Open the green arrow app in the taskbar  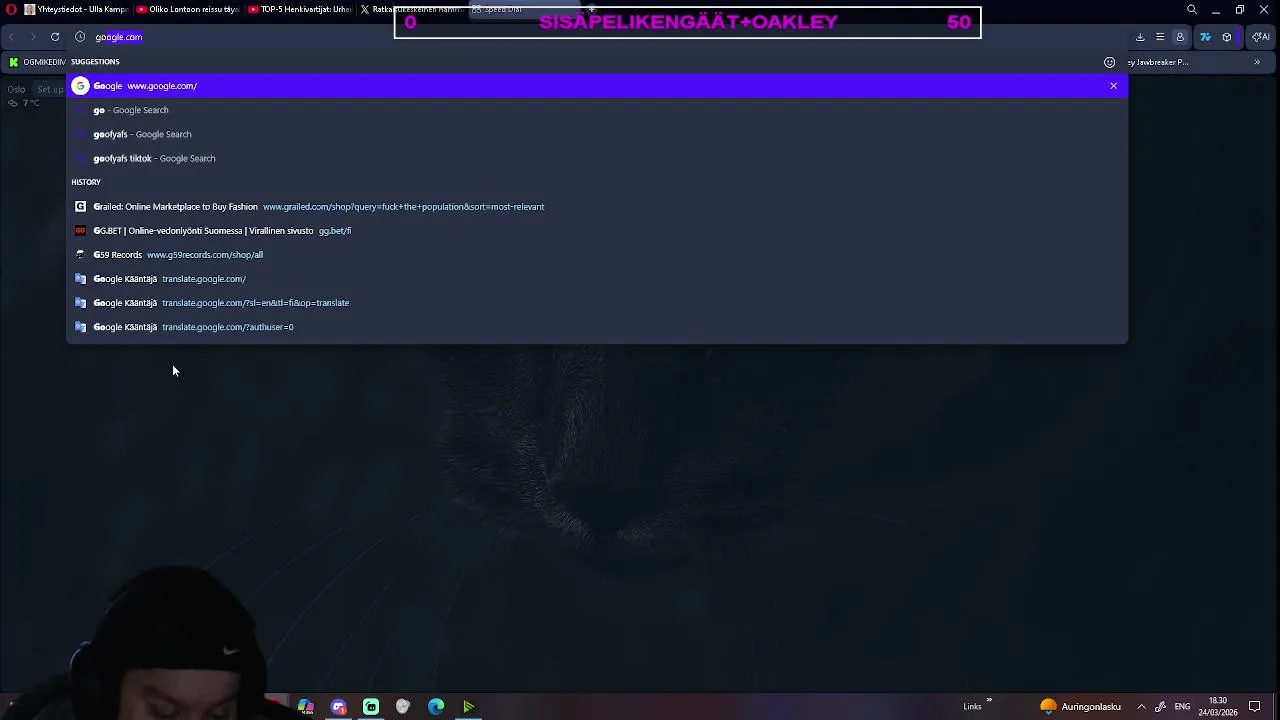click(x=468, y=707)
